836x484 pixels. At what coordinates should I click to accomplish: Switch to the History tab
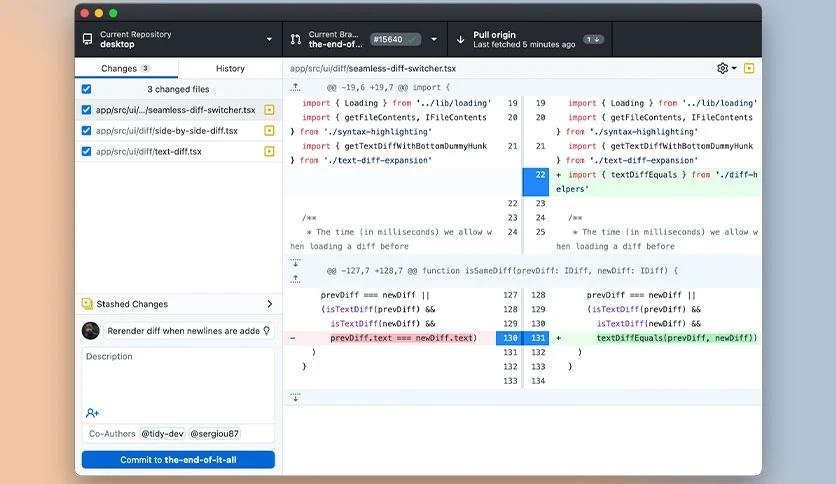[x=230, y=68]
